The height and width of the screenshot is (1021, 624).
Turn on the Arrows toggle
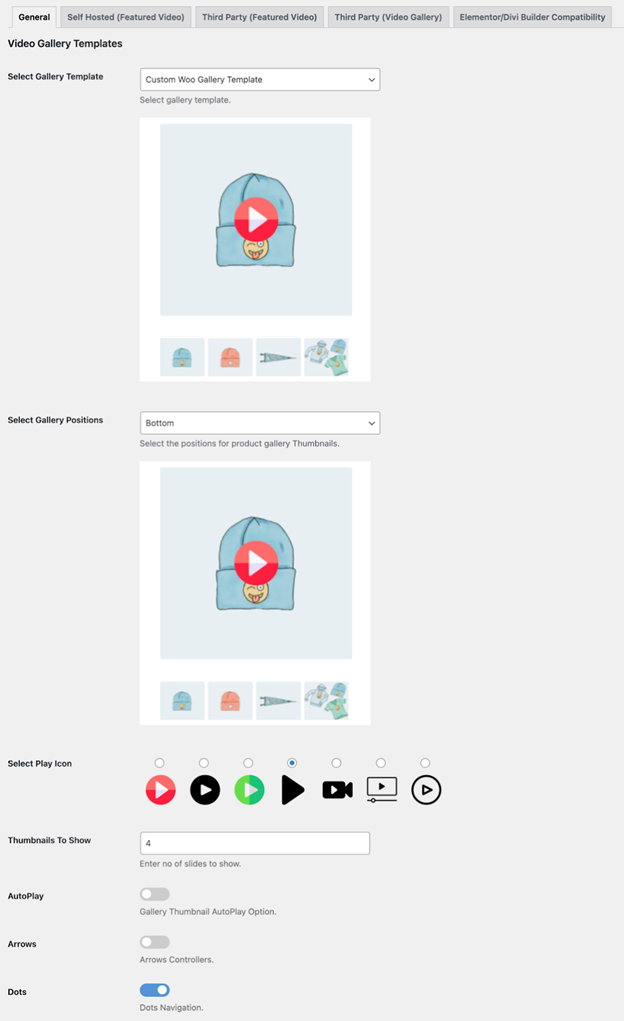tap(155, 942)
